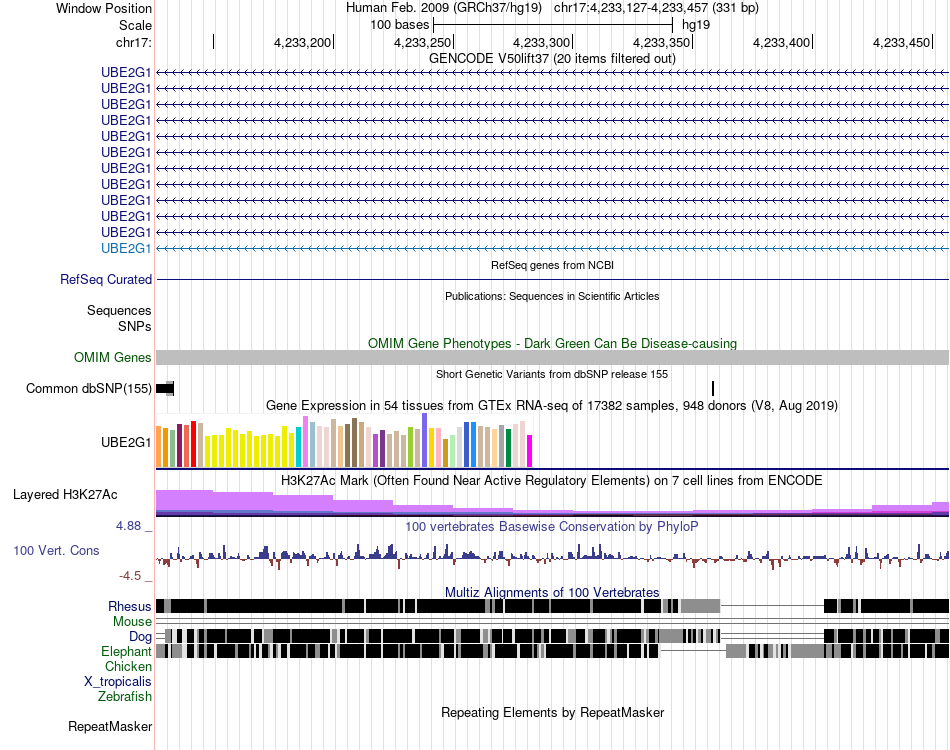950x750 pixels.
Task: Open 100 vertebrates Basewise Conservation by PhyloP title
Action: (x=552, y=526)
